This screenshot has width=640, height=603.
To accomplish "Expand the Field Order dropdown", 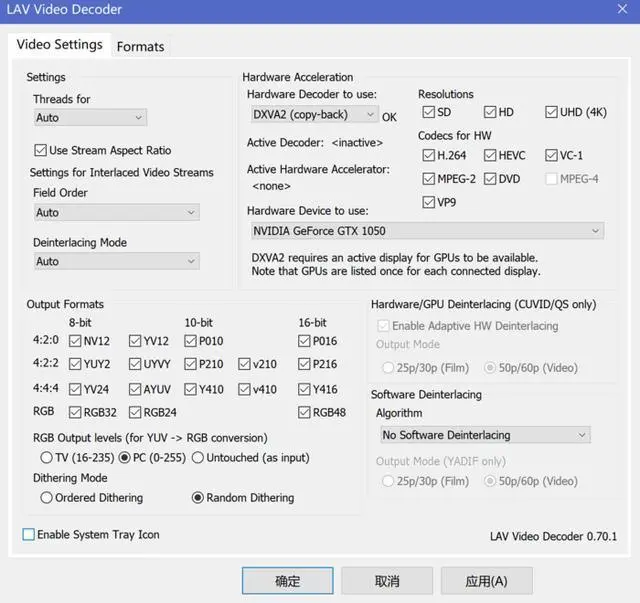I will click(x=117, y=212).
